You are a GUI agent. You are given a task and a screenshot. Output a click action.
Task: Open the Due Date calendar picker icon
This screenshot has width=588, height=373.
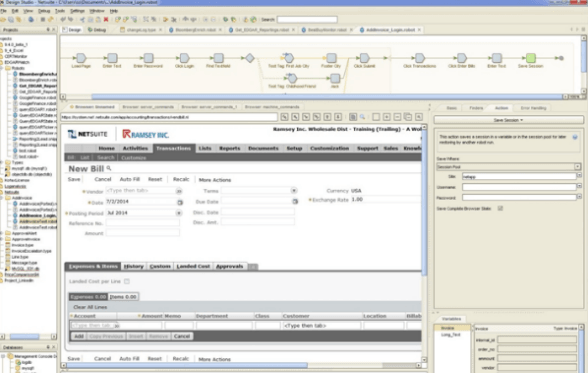pos(295,202)
